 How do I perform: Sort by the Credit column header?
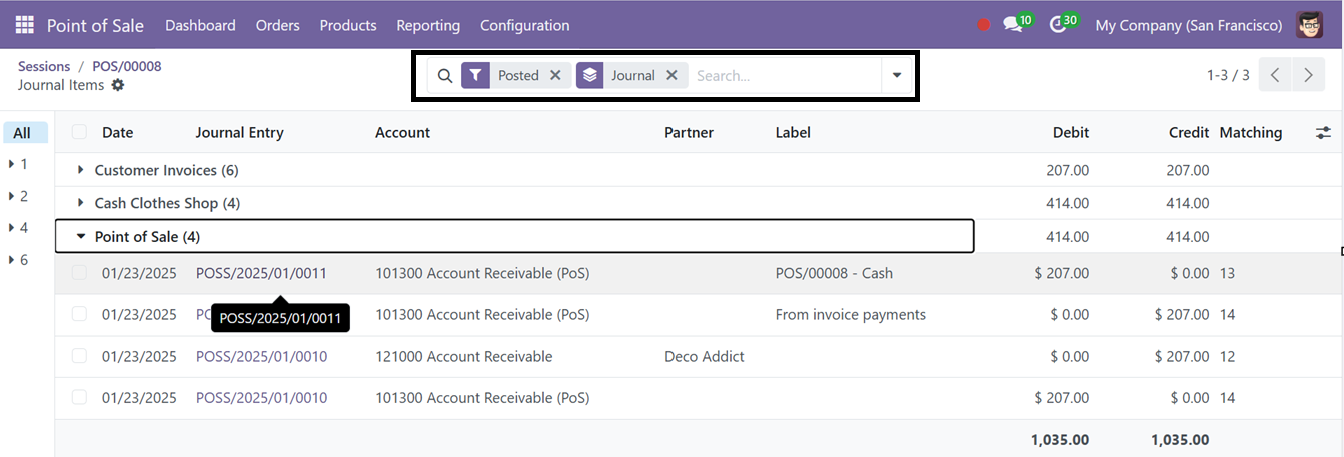[x=1189, y=132]
